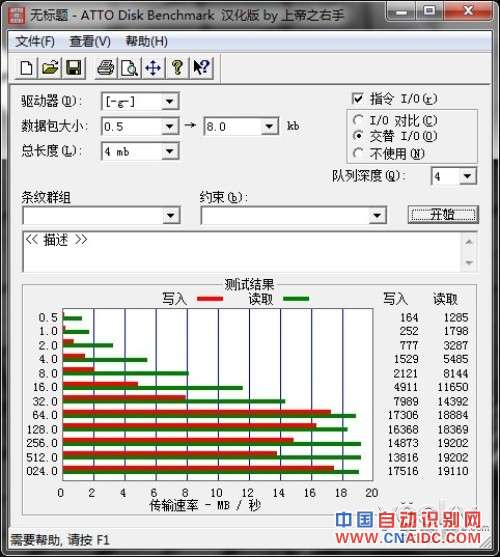
Task: Click the description box scroll down arrow
Action: [469, 263]
